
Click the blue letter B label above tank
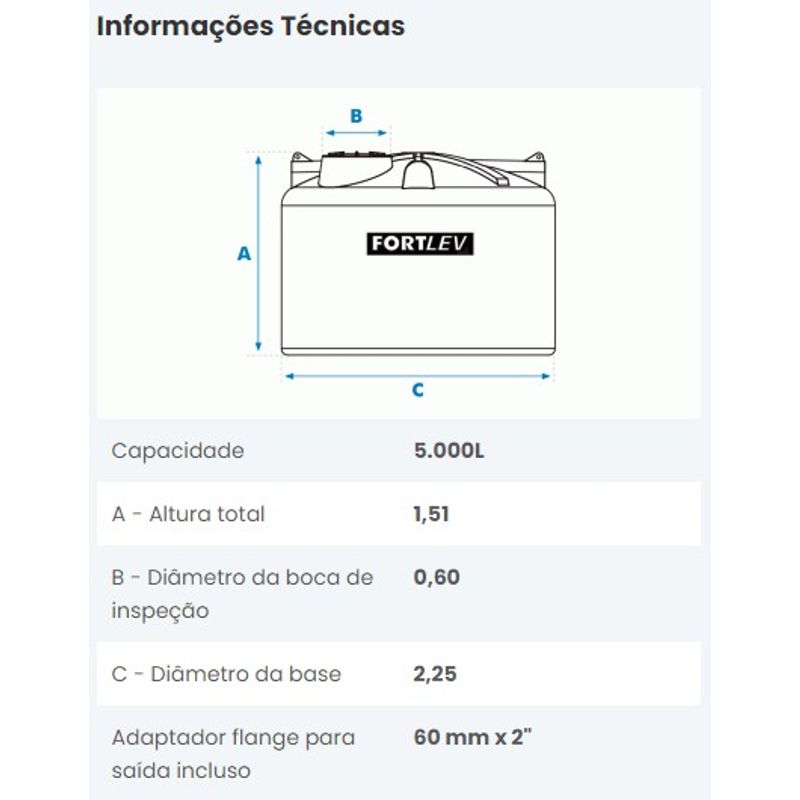(x=356, y=116)
